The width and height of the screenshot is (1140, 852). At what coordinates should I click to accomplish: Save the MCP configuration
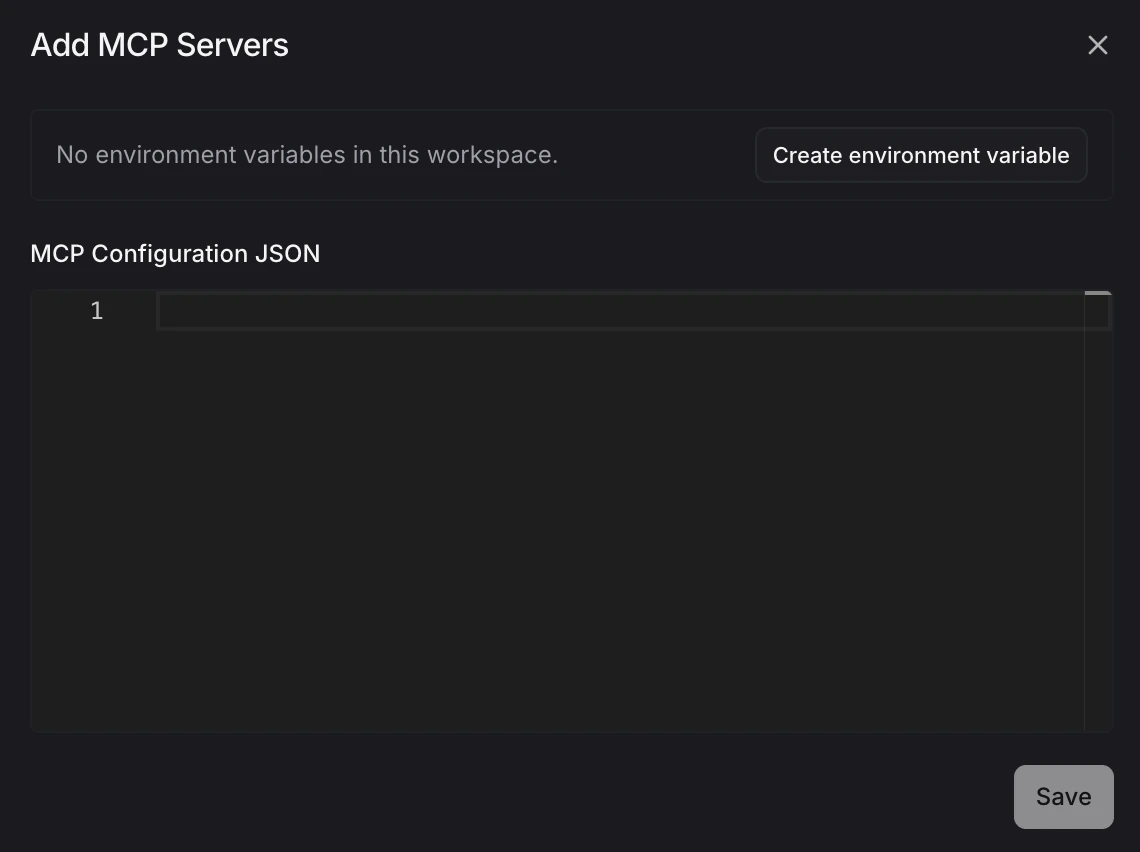pyautogui.click(x=1064, y=797)
